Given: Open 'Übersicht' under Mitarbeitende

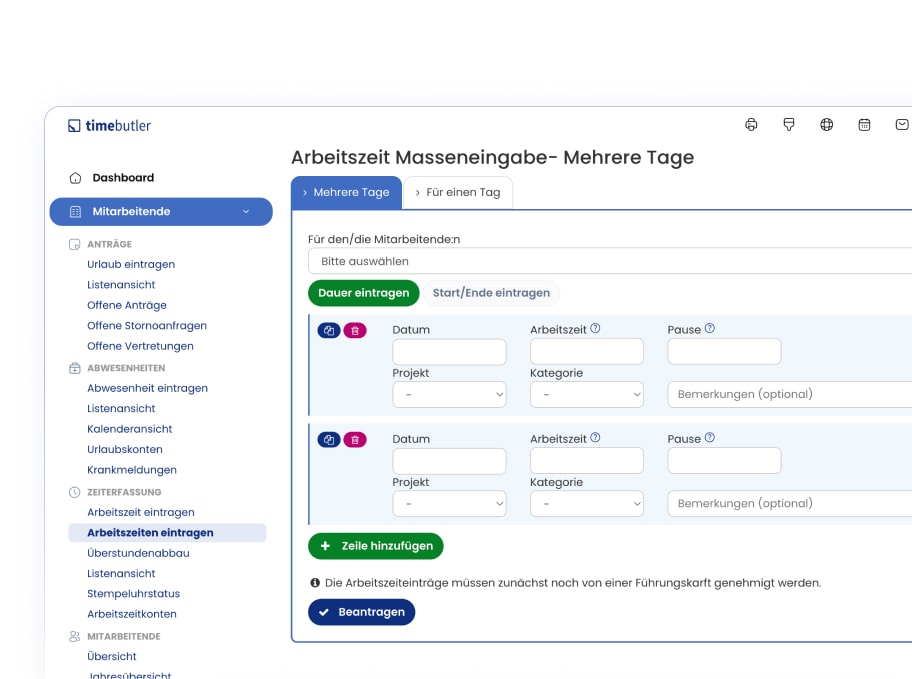Looking at the screenshot, I should (112, 657).
